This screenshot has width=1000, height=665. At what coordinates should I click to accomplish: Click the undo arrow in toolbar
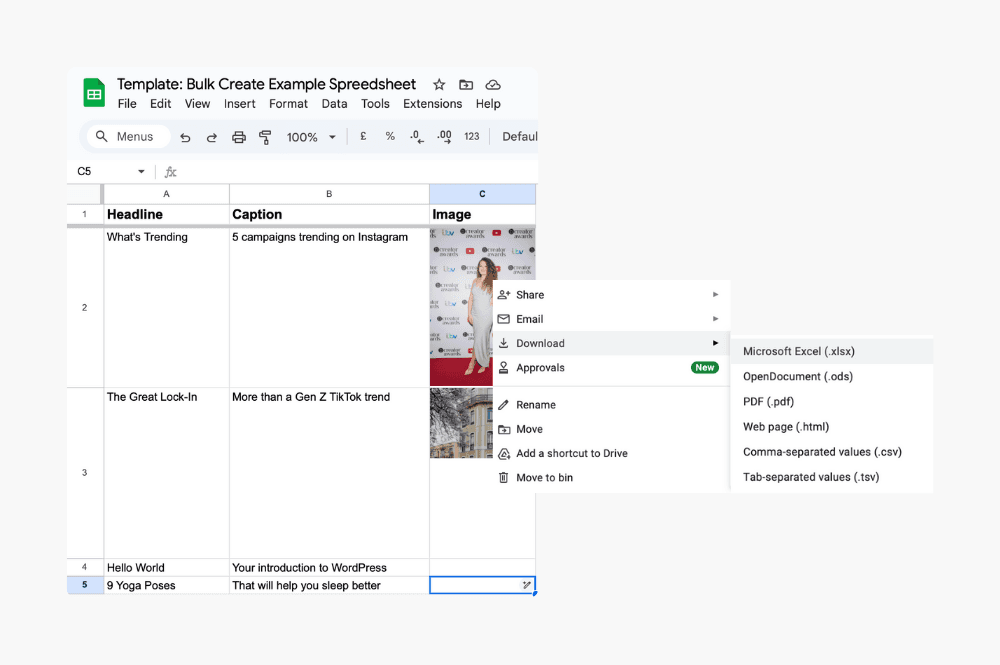185,137
